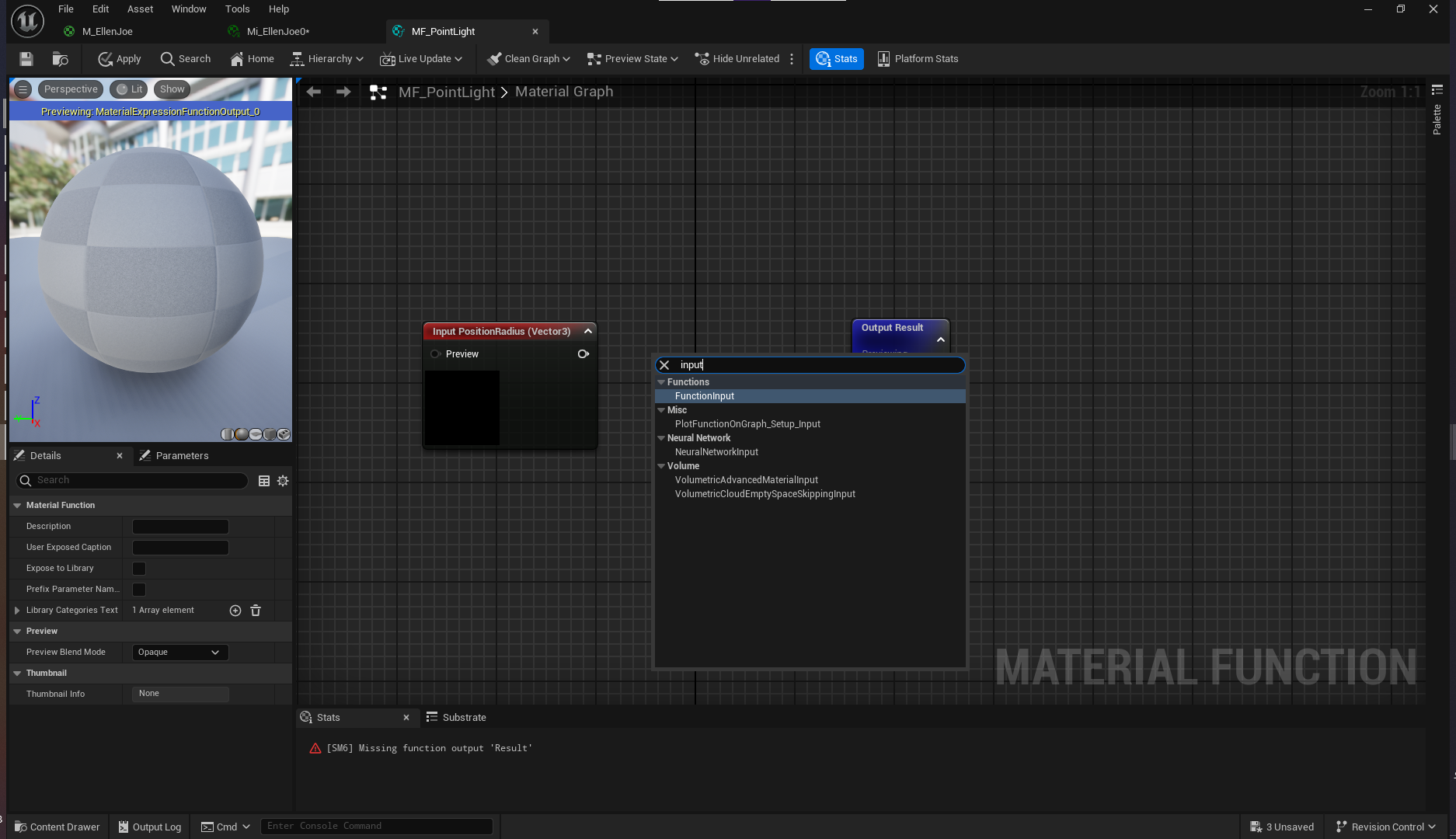This screenshot has width=1456, height=839.
Task: Enable Expose to Library checkbox
Action: coord(139,569)
